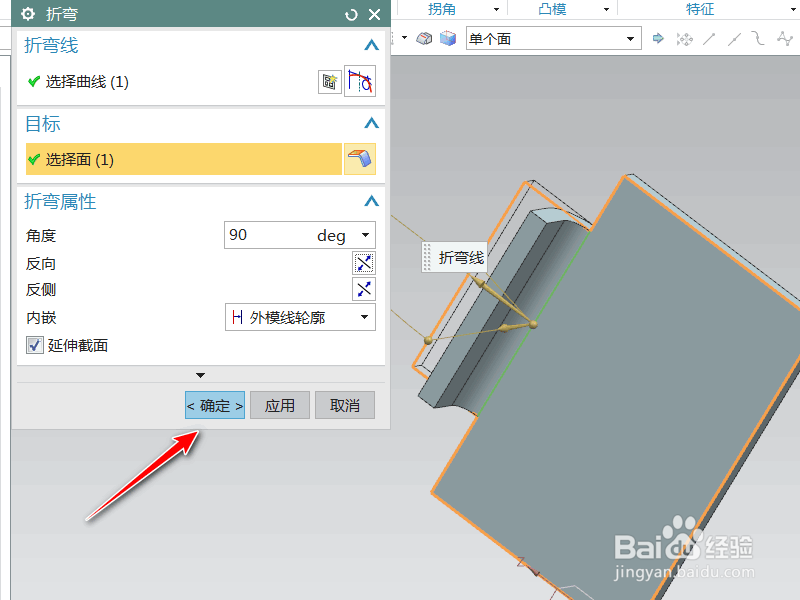Click the 折弯线 label in the viewport

[461, 258]
